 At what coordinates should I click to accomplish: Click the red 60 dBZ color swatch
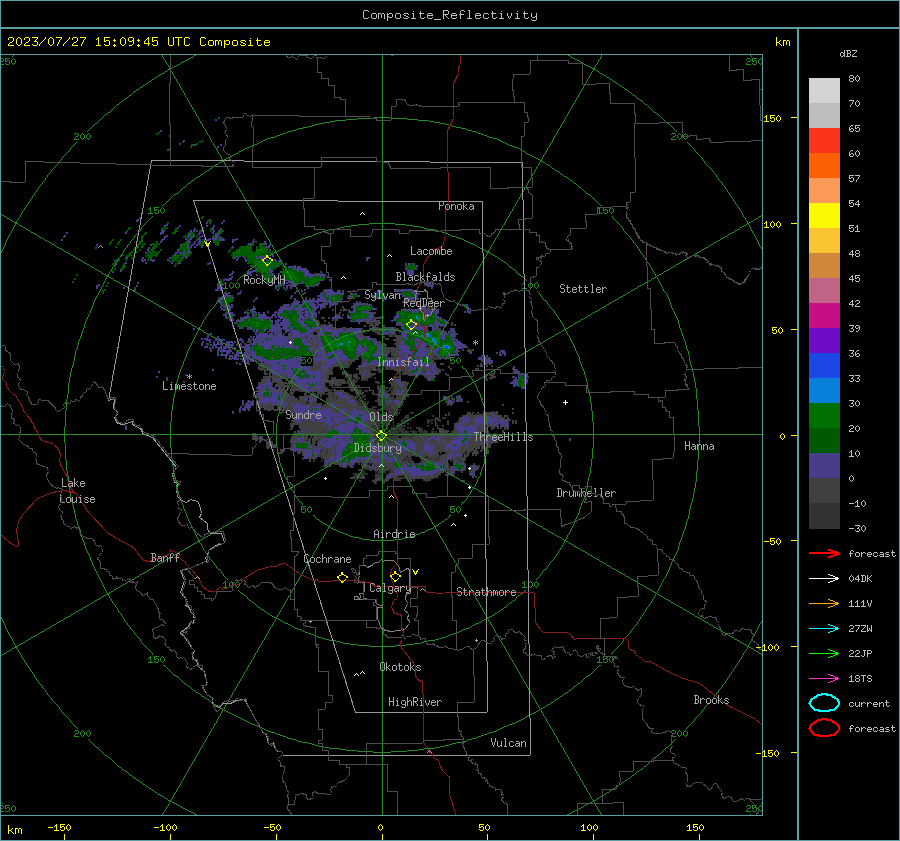(x=824, y=141)
